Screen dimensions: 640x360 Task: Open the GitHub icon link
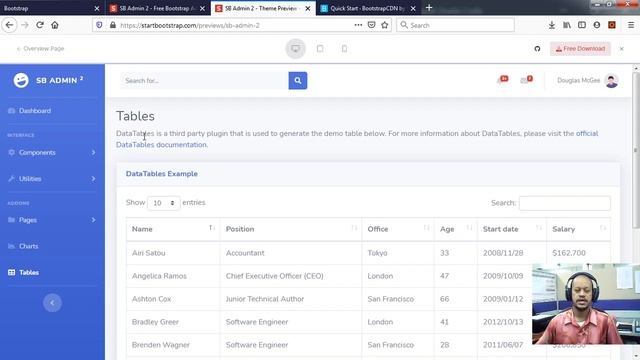tap(537, 49)
